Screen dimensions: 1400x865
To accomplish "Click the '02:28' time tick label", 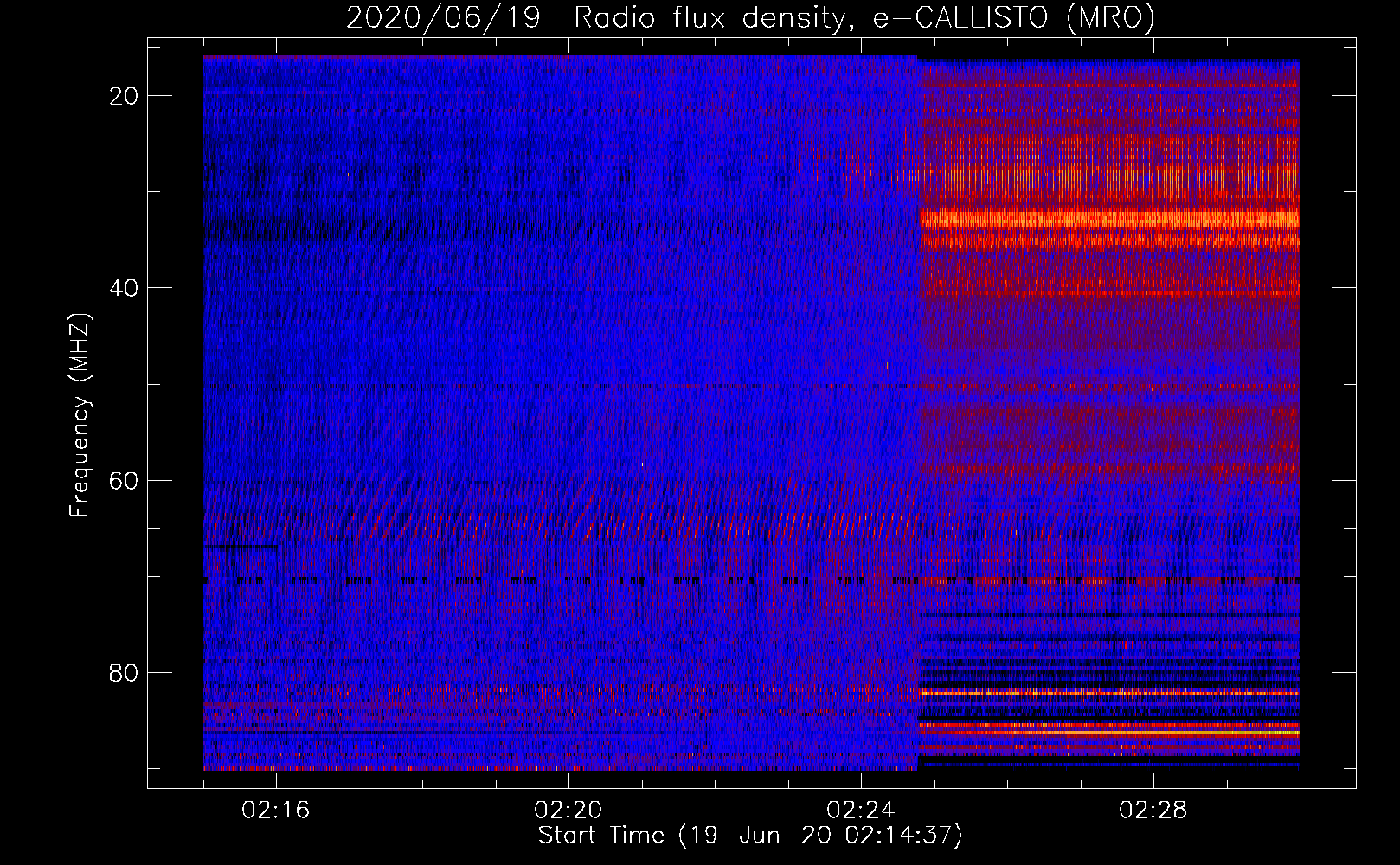I will click(1153, 811).
